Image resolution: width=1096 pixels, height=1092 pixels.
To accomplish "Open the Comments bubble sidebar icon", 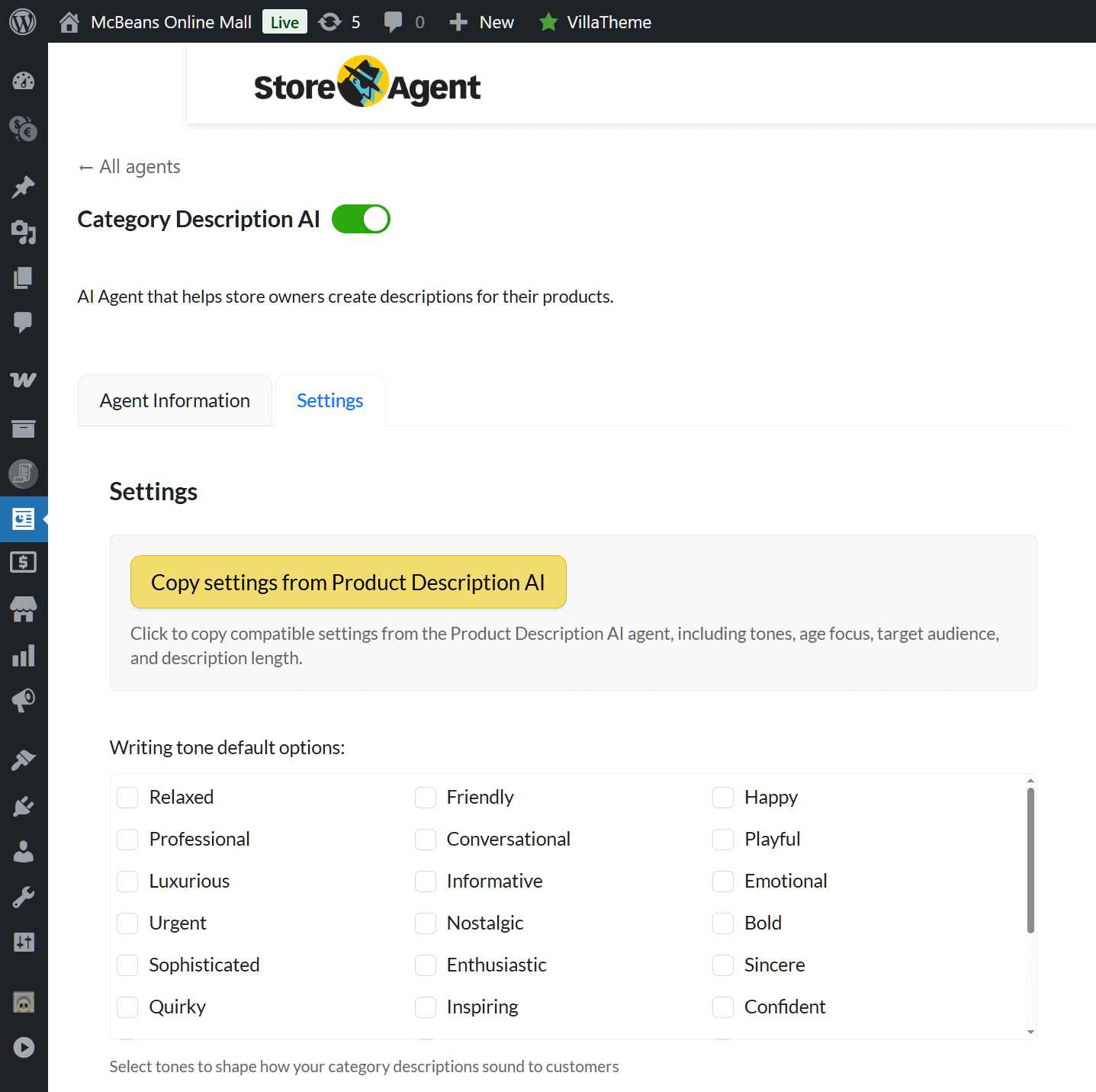I will 24,323.
